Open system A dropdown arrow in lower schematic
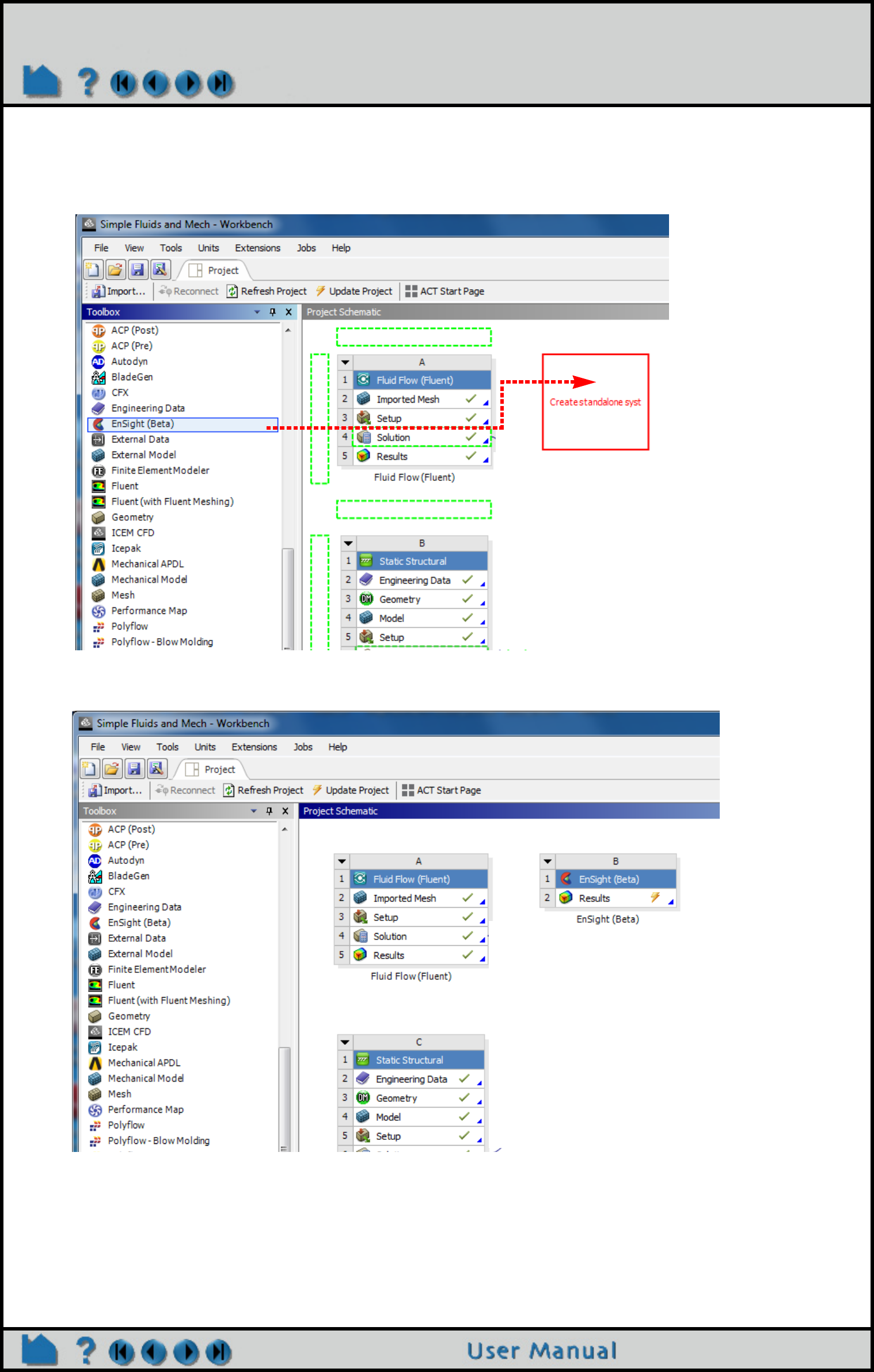 tap(341, 861)
